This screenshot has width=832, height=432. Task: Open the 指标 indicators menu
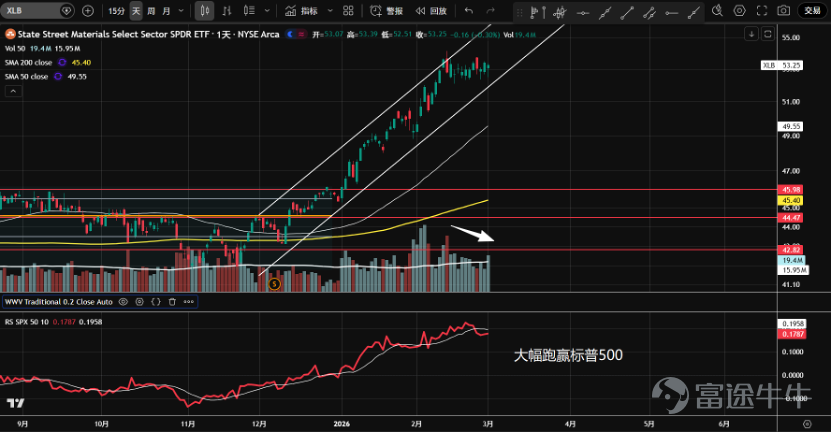(x=301, y=11)
